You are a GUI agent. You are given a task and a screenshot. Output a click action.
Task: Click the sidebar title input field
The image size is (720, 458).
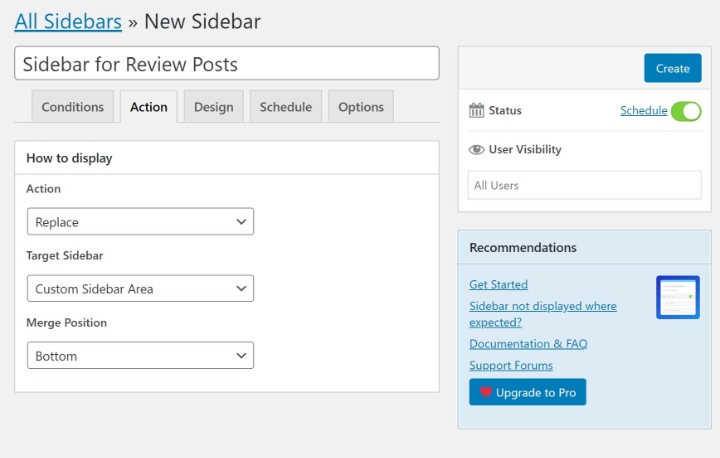point(227,63)
